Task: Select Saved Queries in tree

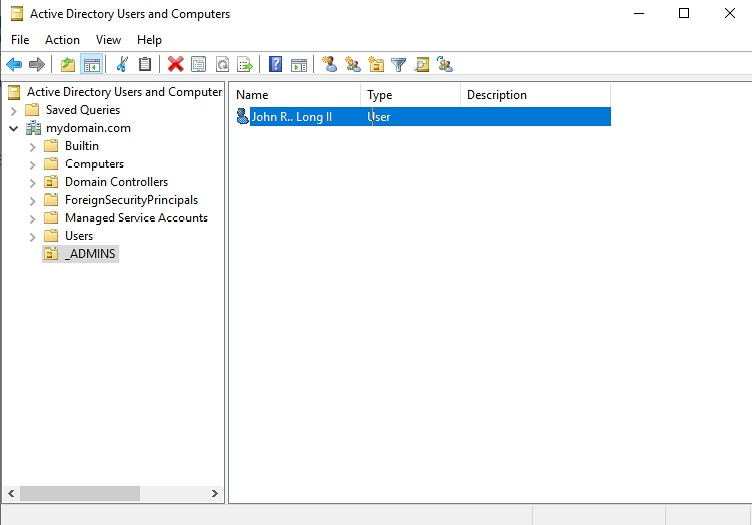Action: click(82, 110)
